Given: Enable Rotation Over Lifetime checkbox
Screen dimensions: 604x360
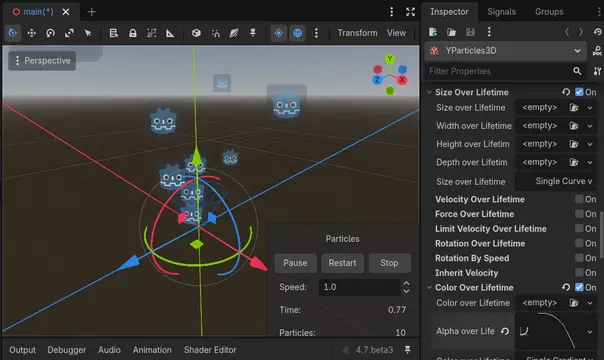Looking at the screenshot, I should coord(579,243).
